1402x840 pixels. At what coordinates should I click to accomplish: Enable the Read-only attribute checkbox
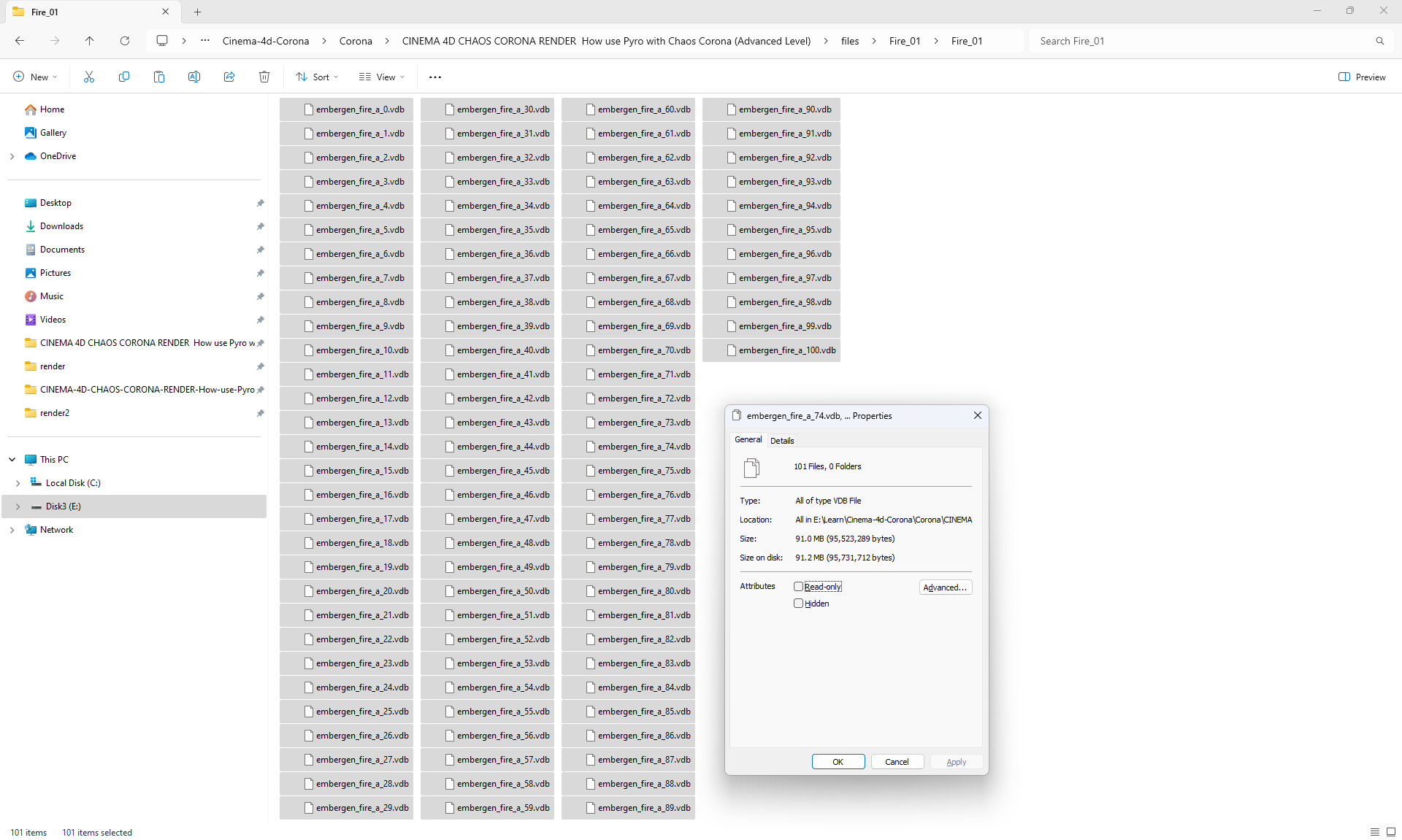(x=798, y=587)
